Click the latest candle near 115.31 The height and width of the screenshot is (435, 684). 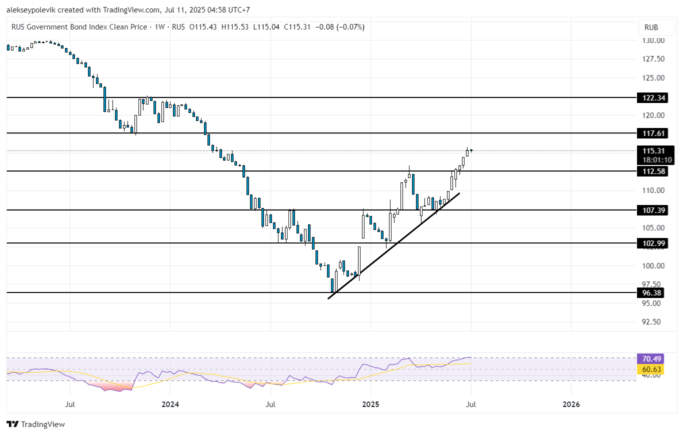click(471, 151)
